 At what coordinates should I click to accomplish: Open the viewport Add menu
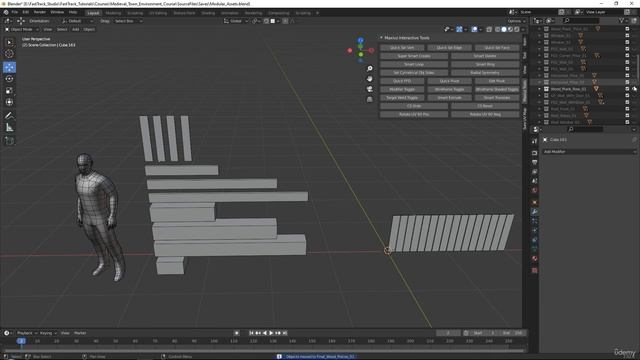point(76,29)
